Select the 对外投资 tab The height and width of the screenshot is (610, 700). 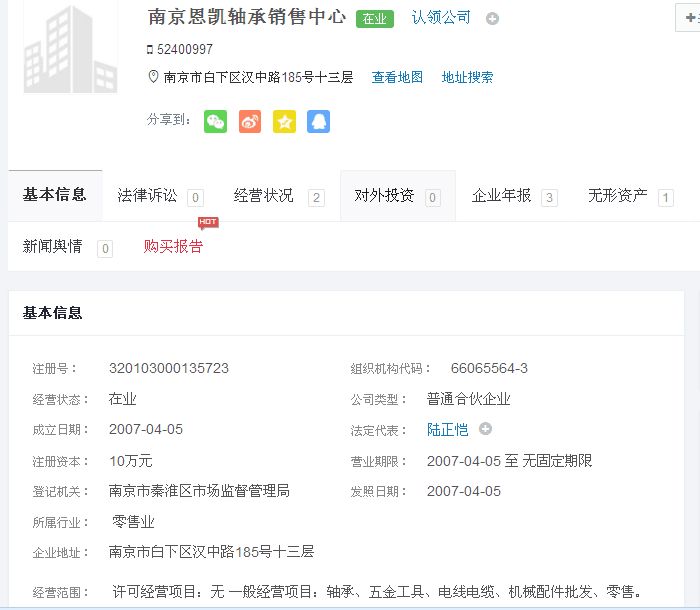[385, 196]
